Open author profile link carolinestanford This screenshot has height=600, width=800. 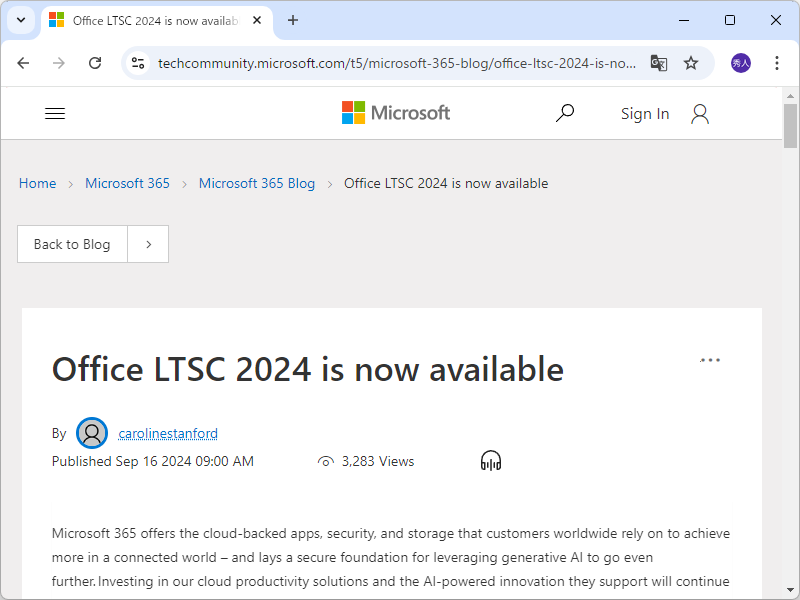[168, 433]
